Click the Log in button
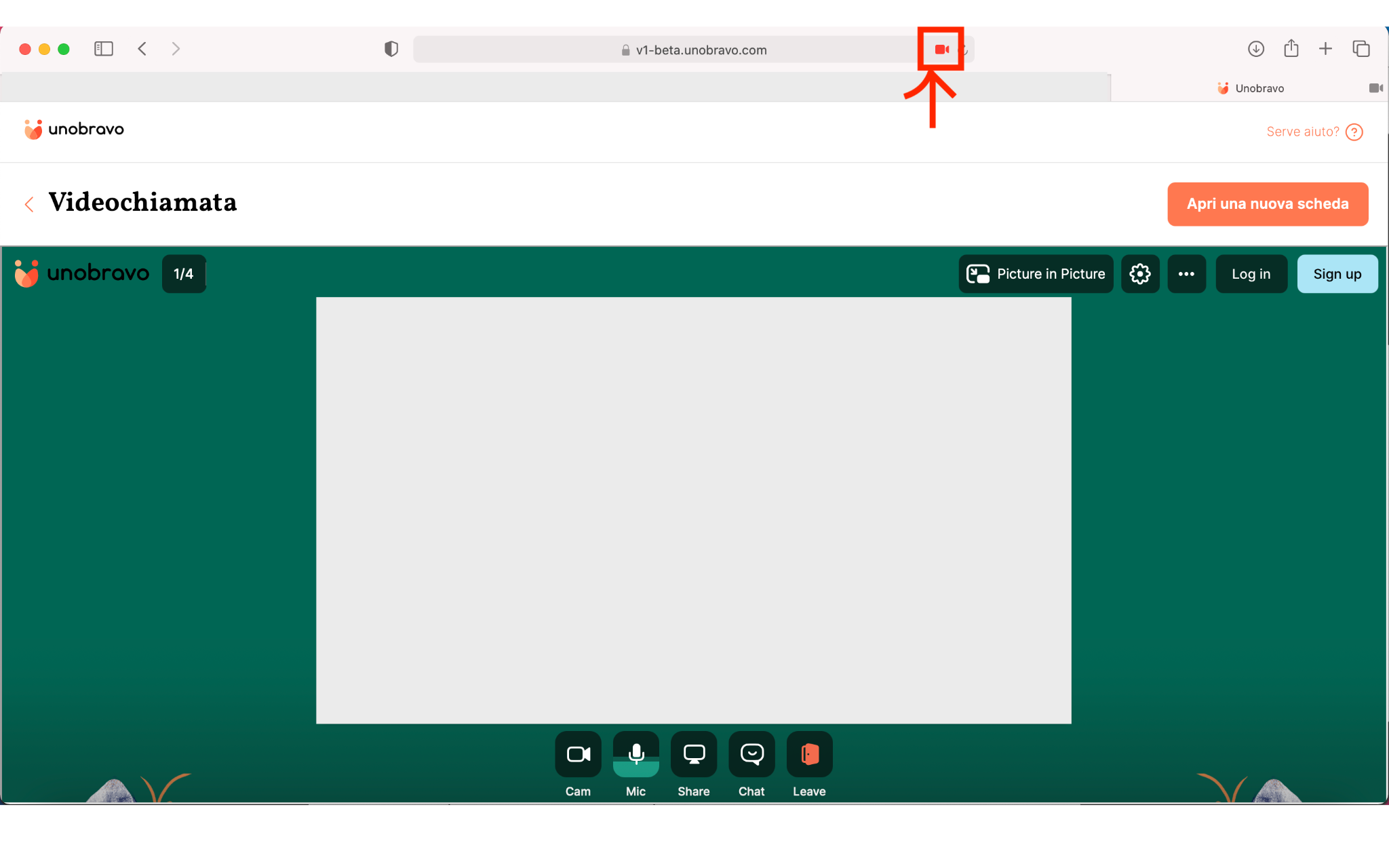Viewport: 1389px width, 868px height. click(x=1251, y=274)
